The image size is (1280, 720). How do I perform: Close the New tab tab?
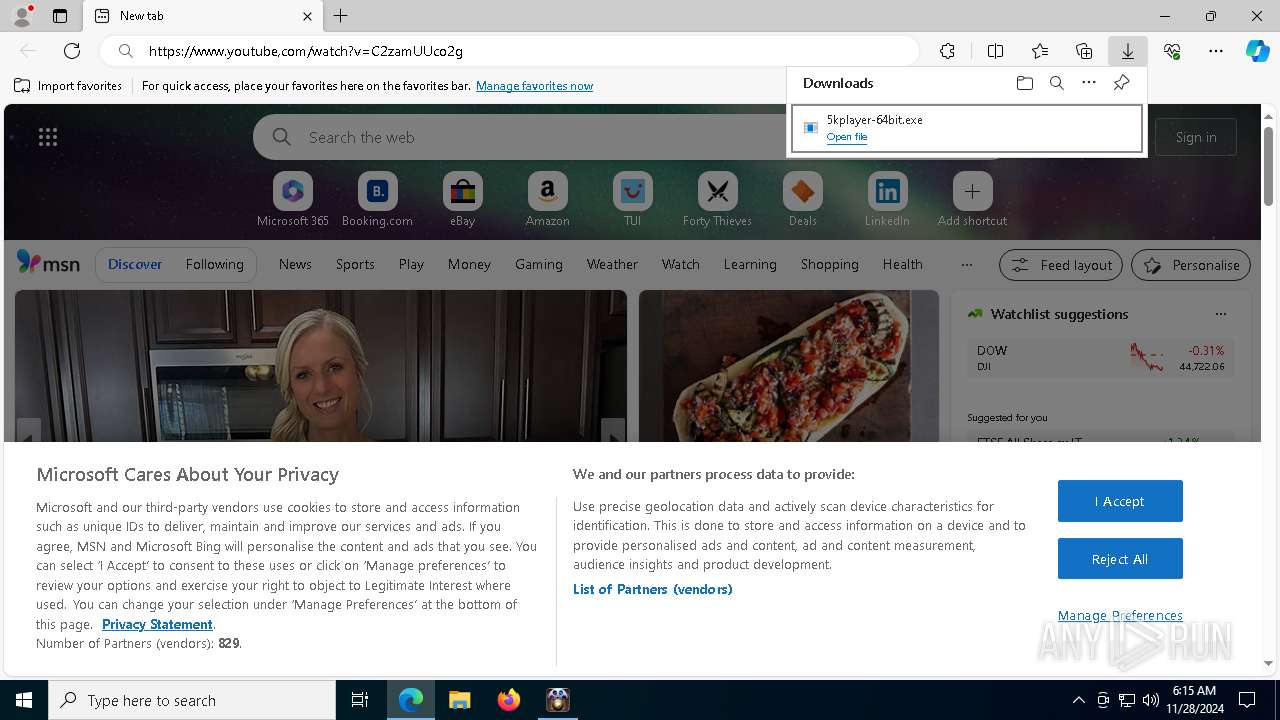[x=307, y=16]
